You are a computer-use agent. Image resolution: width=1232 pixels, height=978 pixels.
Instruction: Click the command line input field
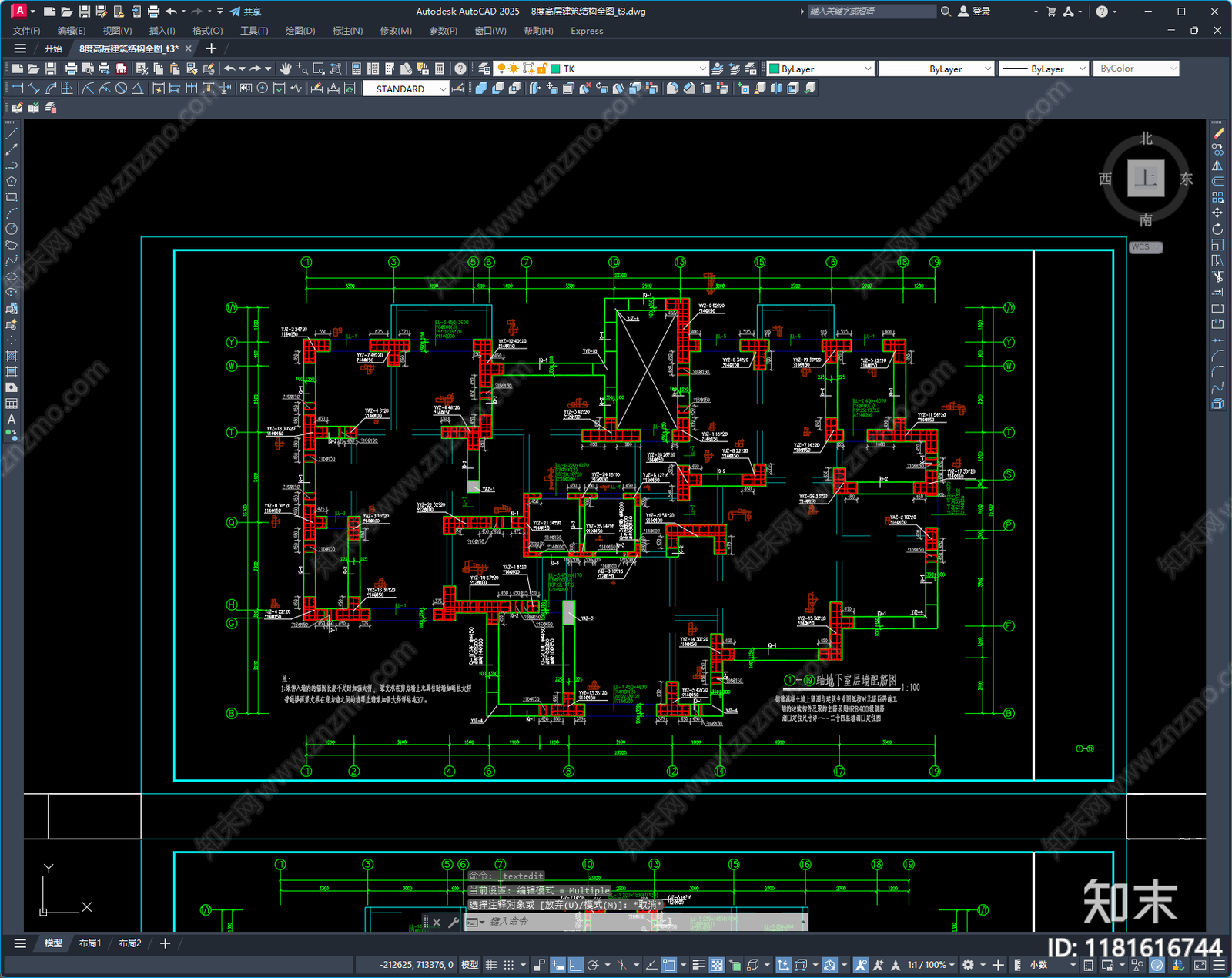(x=643, y=922)
